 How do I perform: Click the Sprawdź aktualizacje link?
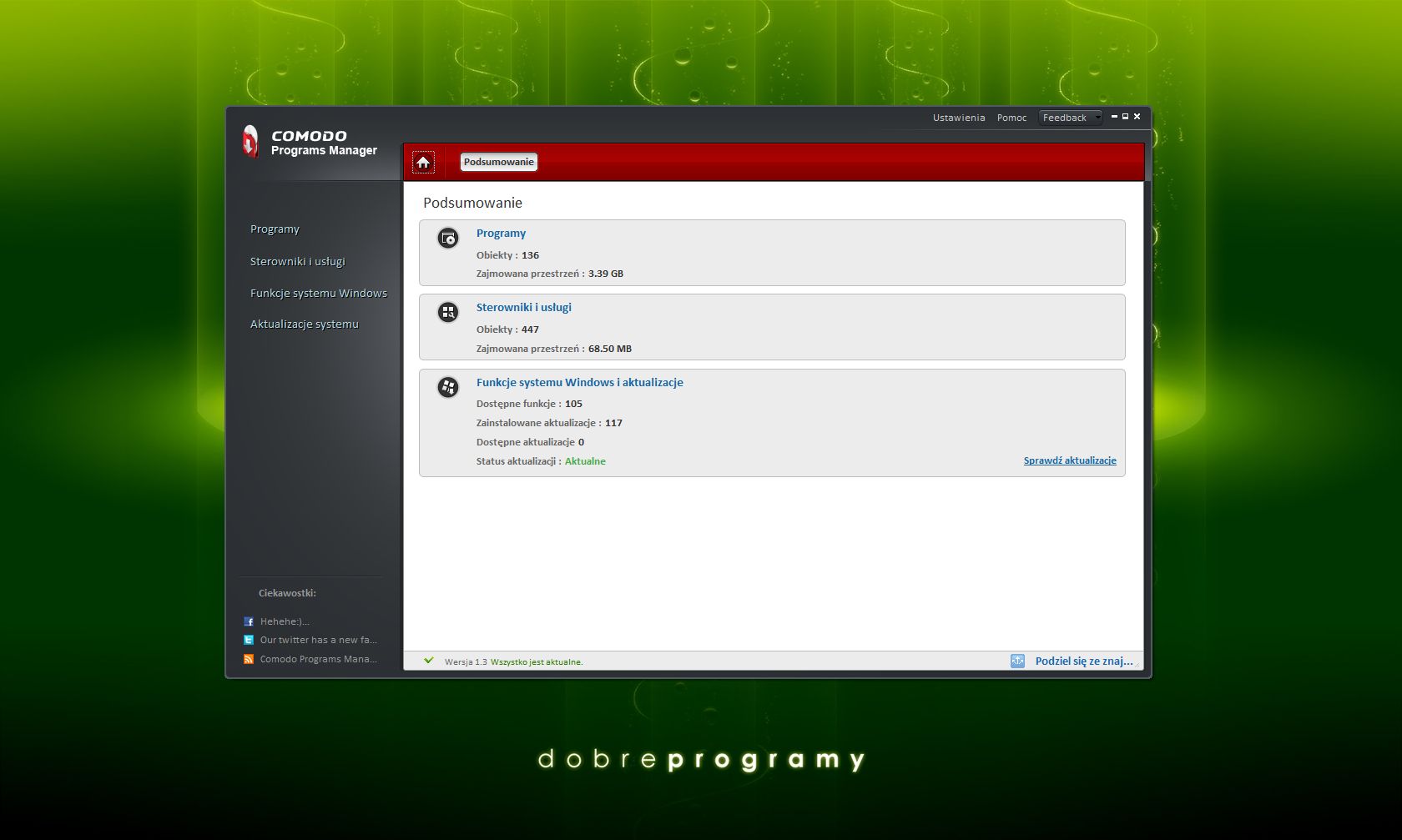[1070, 460]
